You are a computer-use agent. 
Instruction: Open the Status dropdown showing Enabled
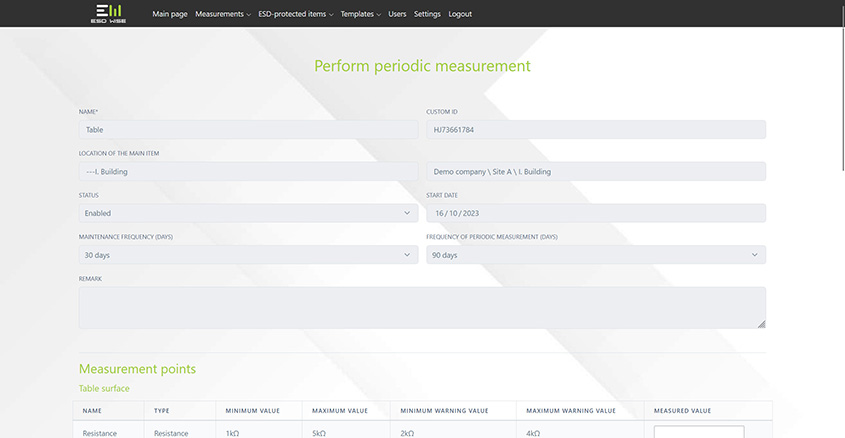coord(248,213)
